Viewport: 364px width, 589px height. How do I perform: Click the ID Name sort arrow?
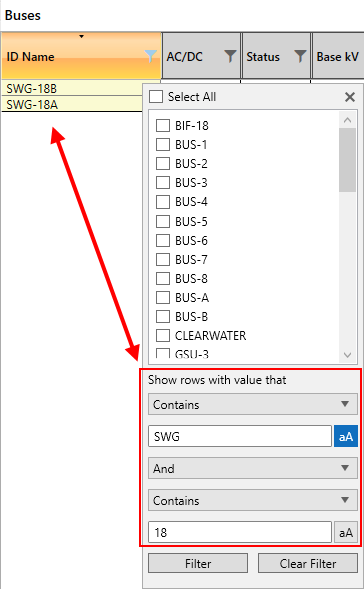[81, 36]
